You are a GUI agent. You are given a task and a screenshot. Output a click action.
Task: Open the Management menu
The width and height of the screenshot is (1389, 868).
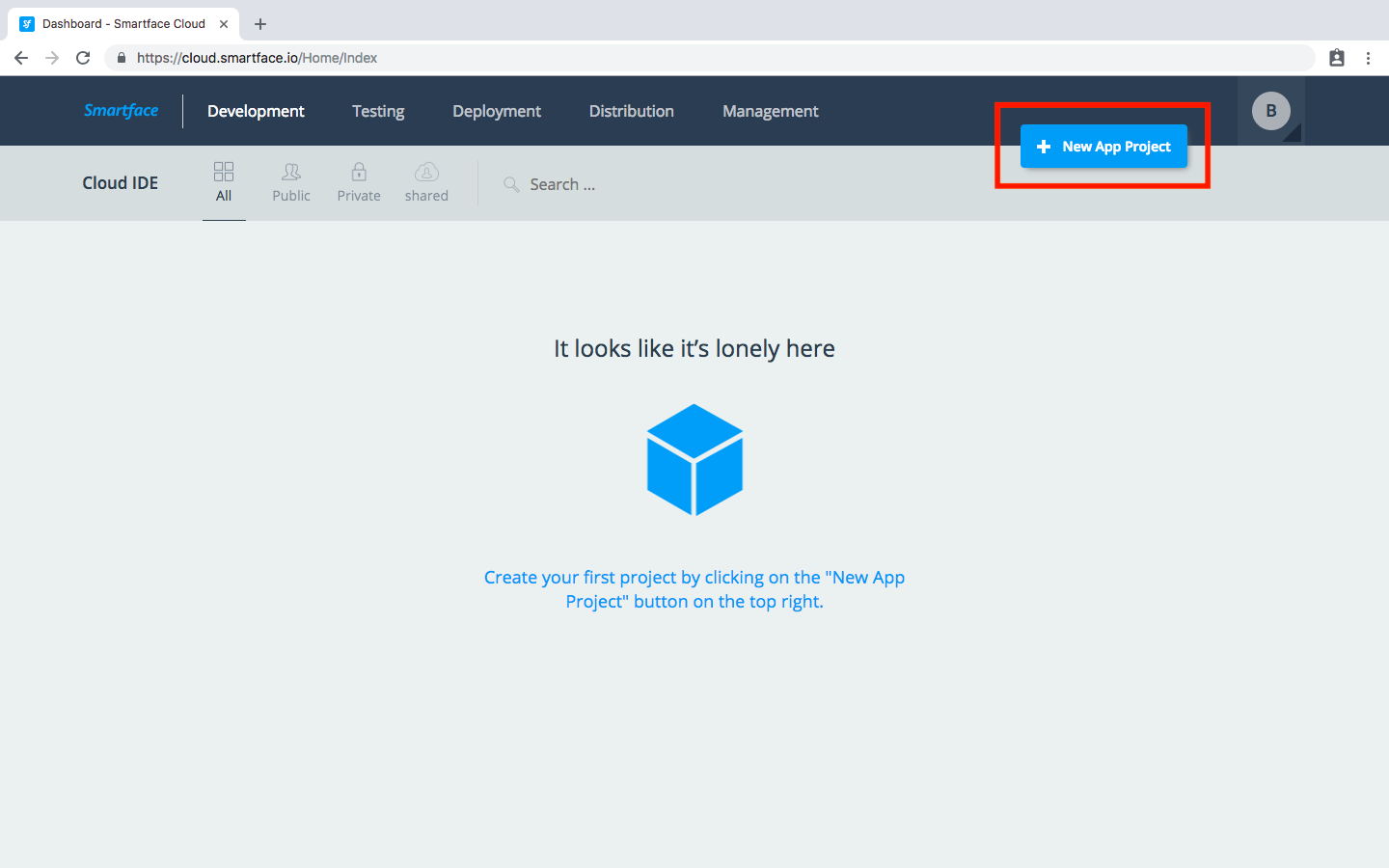(x=771, y=111)
